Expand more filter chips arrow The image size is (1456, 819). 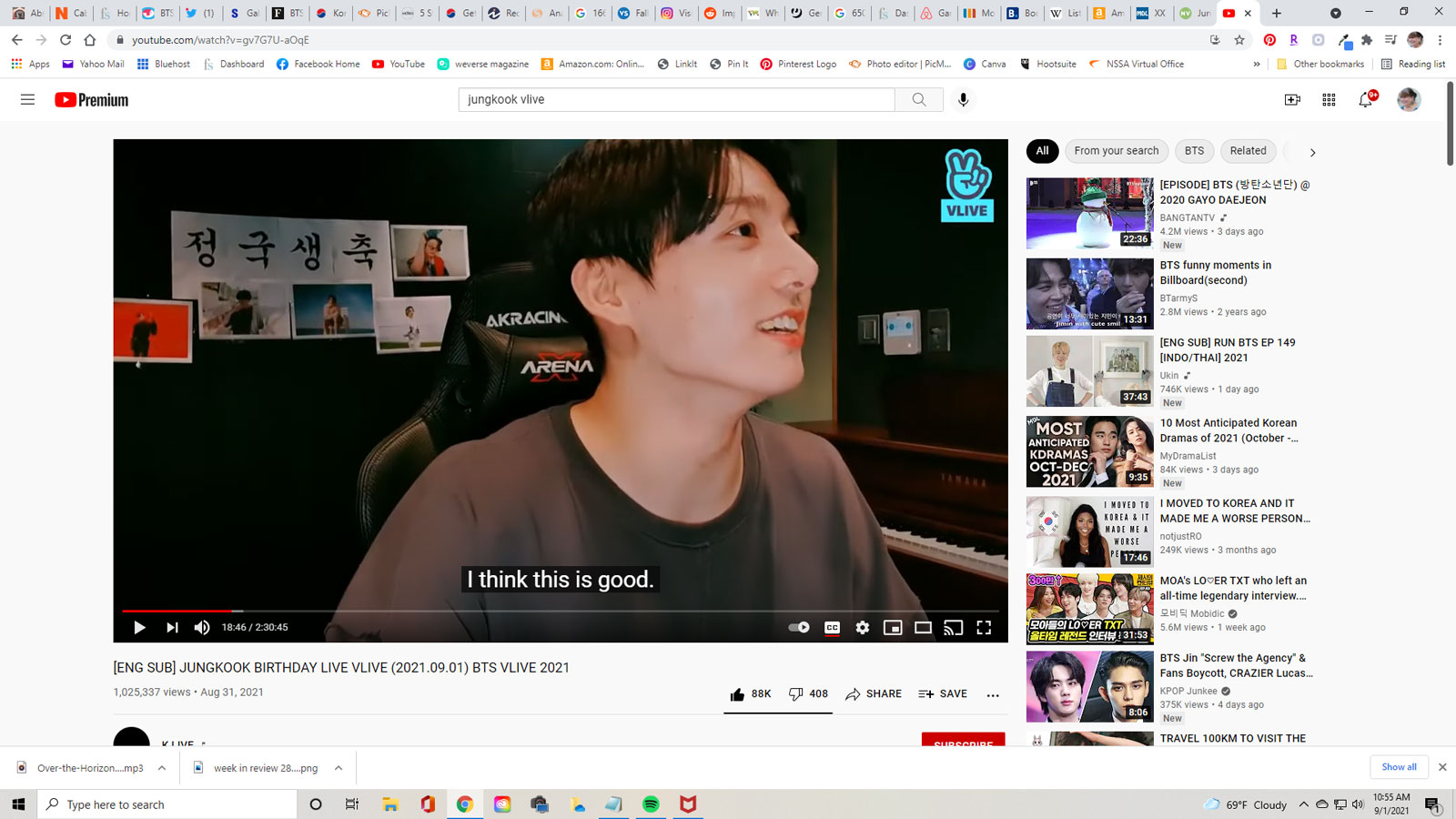coord(1312,152)
